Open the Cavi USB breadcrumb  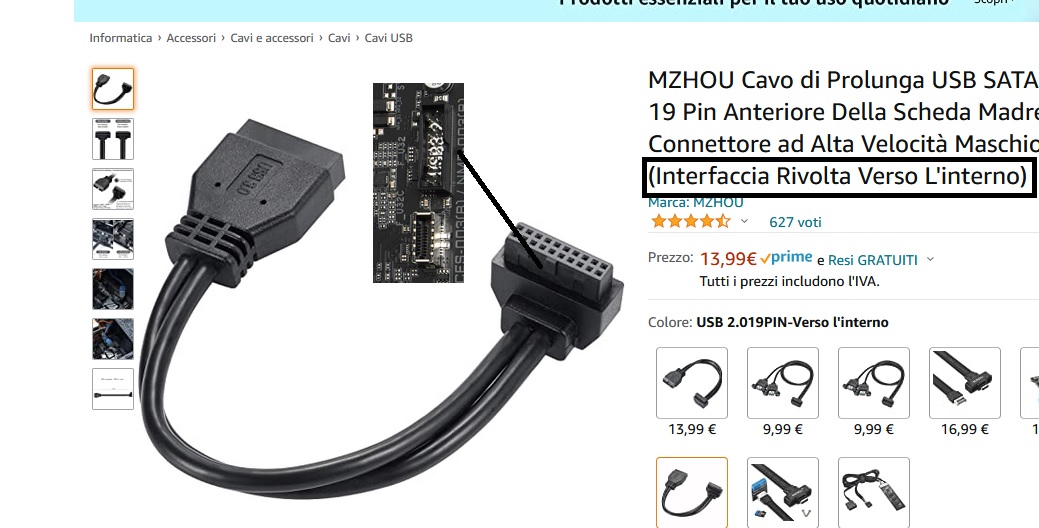point(388,38)
